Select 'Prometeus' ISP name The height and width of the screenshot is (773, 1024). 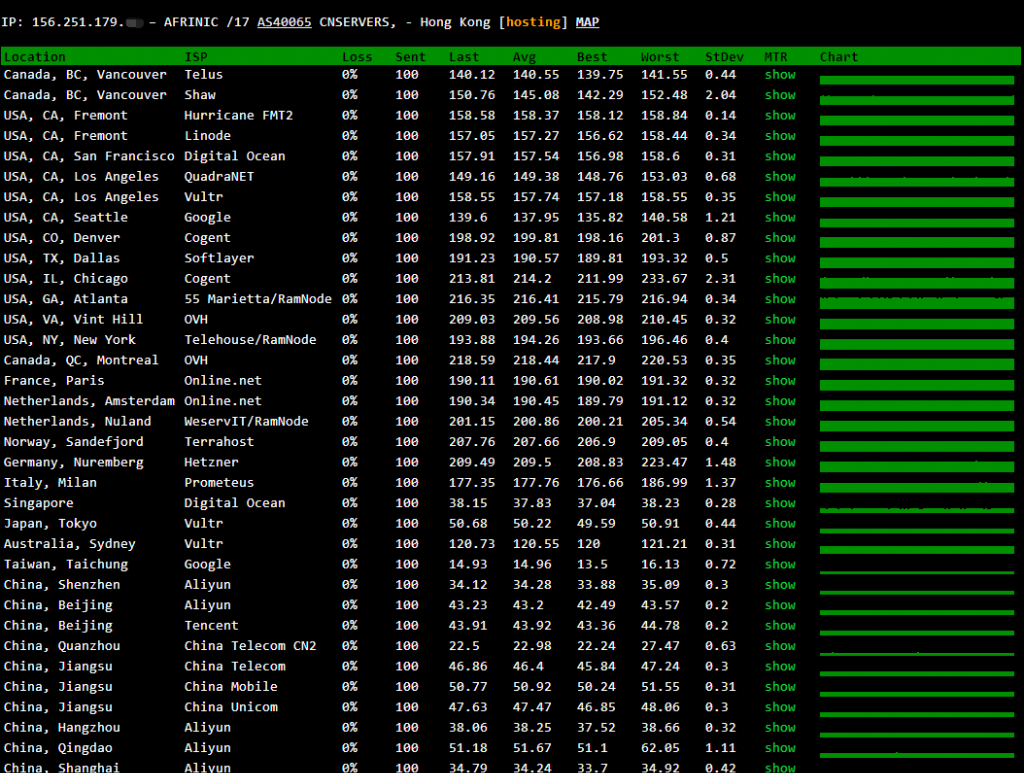(219, 482)
